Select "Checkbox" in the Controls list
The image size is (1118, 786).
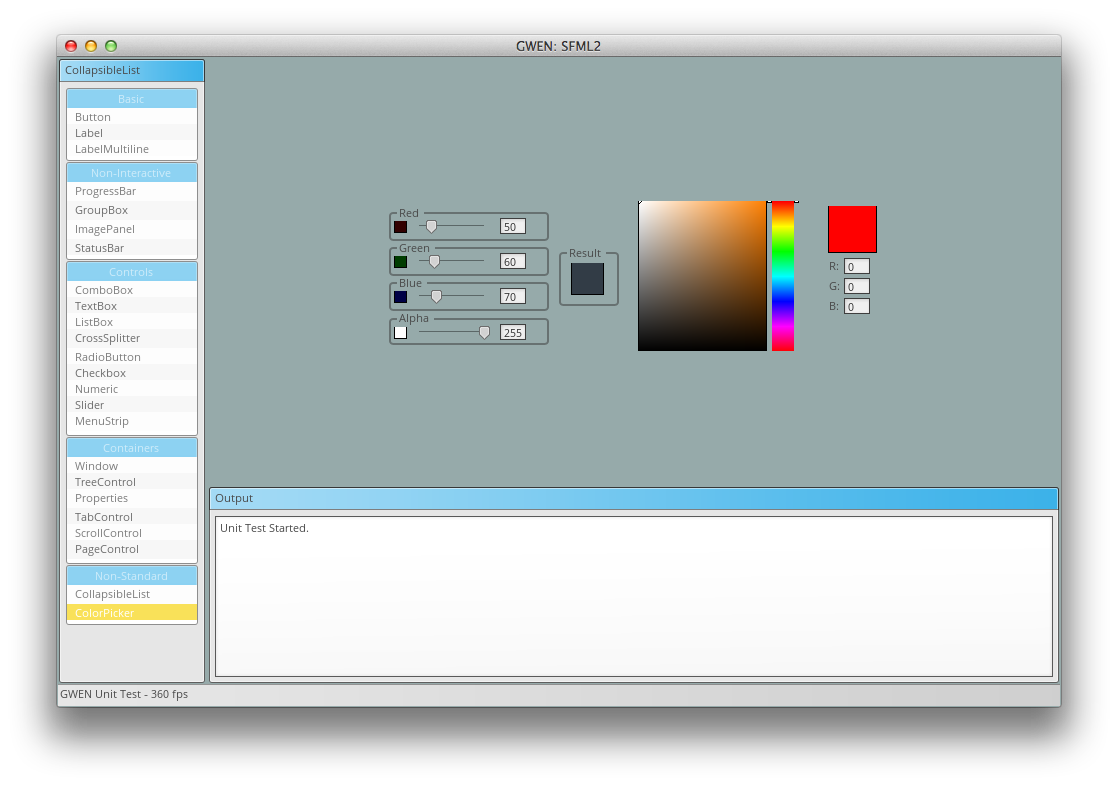(100, 372)
